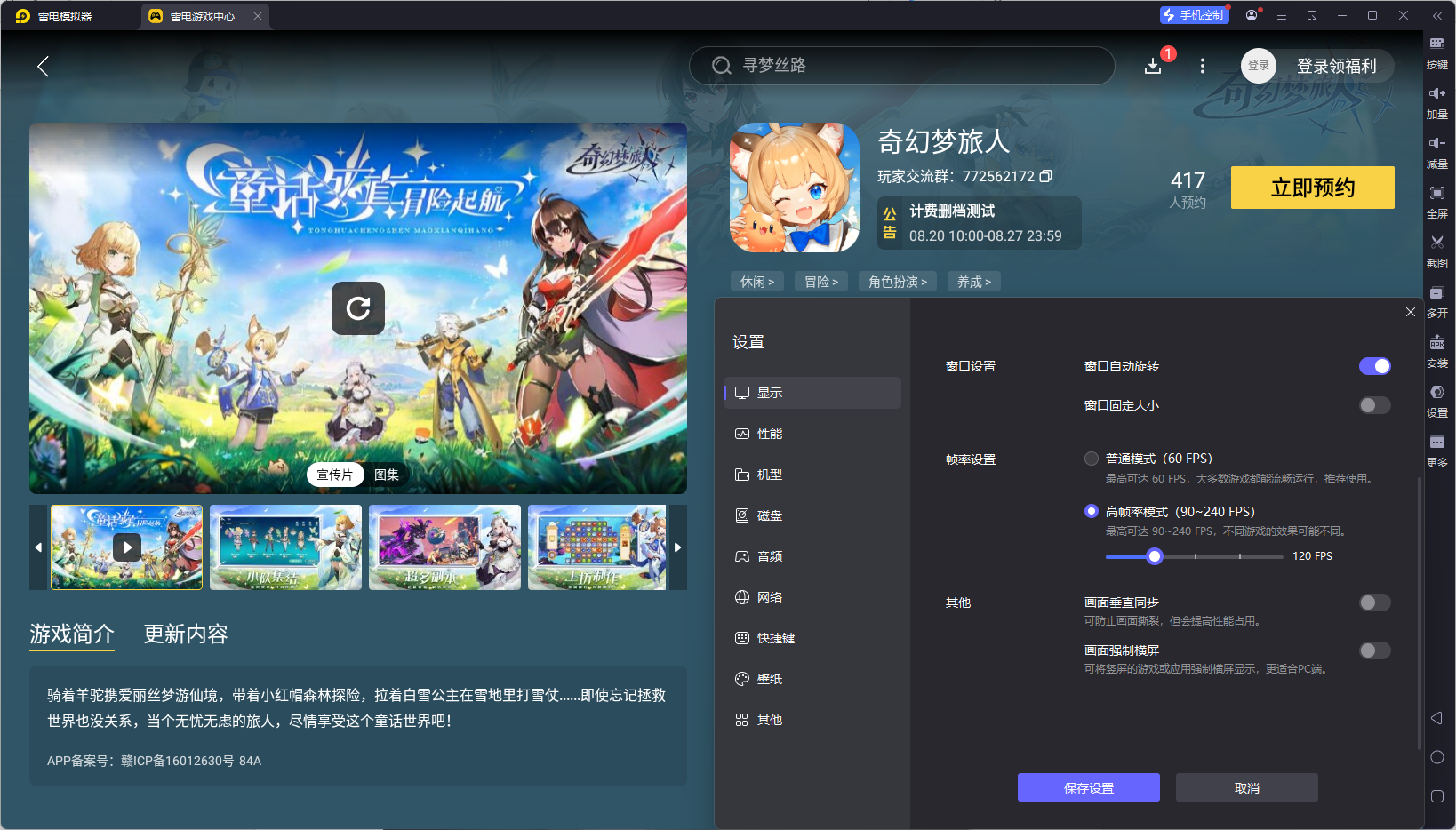Image resolution: width=1456 pixels, height=830 pixels.
Task: Select the 性能 settings category
Action: (x=812, y=434)
